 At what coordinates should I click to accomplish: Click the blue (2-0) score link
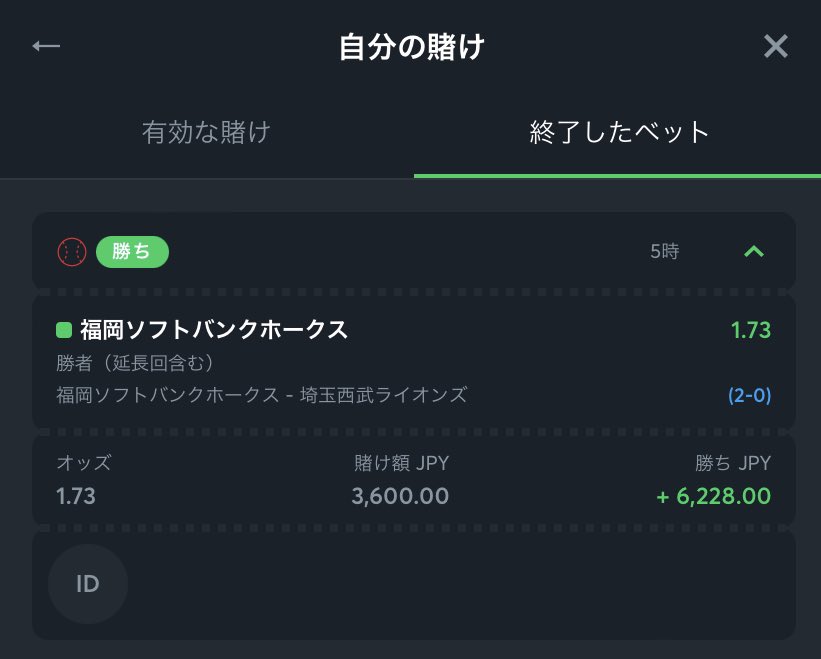click(749, 395)
